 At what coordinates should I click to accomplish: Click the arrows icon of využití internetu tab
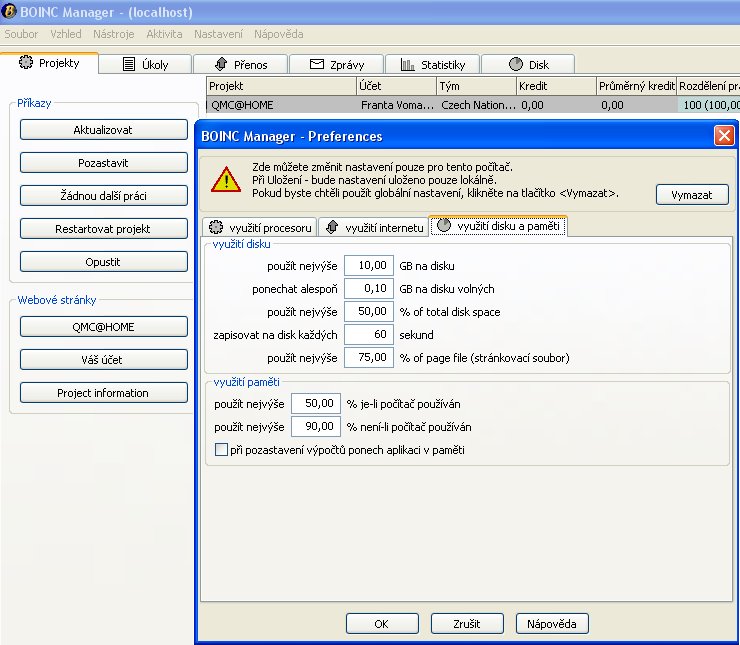point(332,227)
